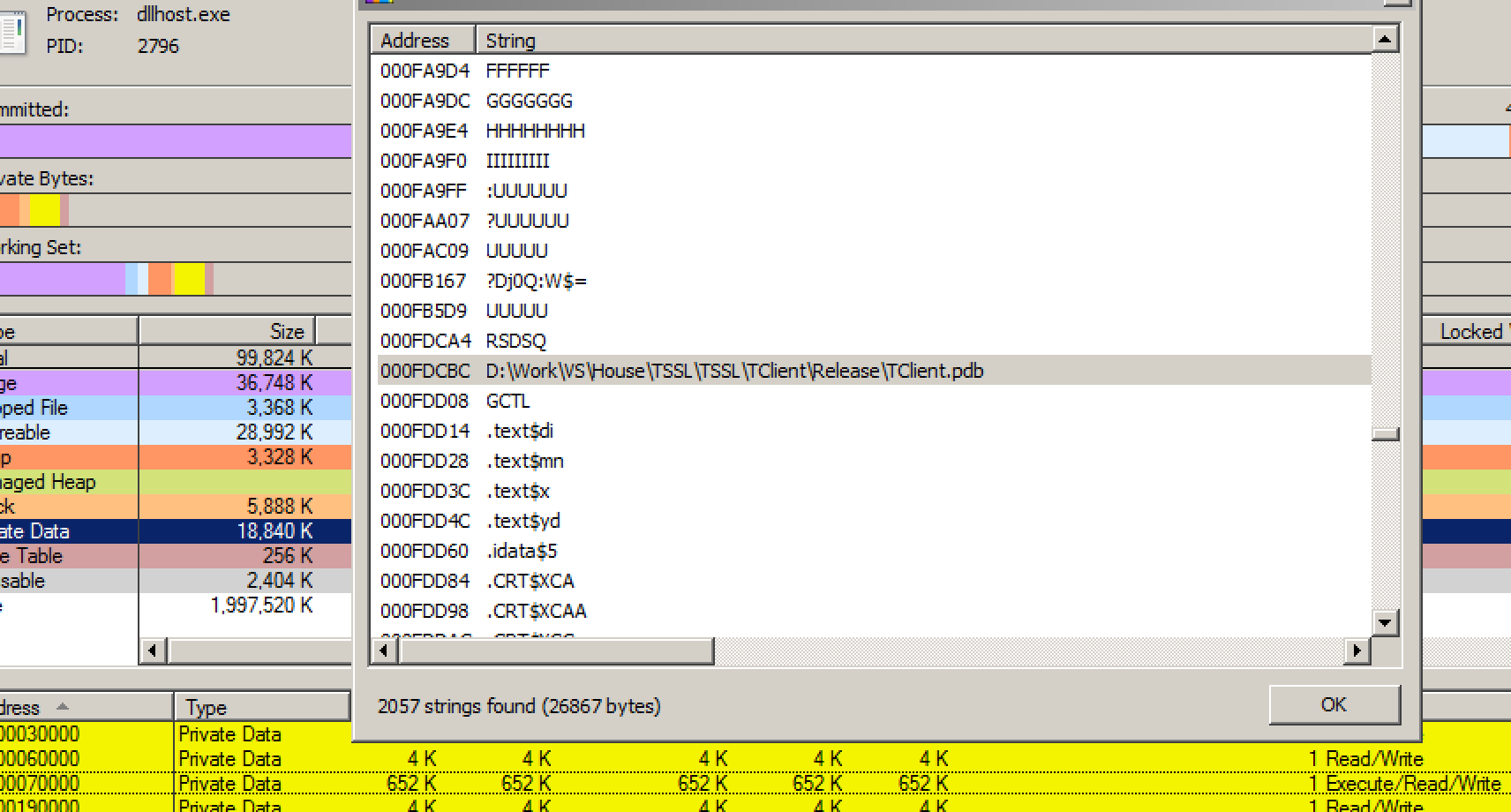The width and height of the screenshot is (1511, 812).
Task: Click the purple Committed memory bar
Action: (x=175, y=141)
